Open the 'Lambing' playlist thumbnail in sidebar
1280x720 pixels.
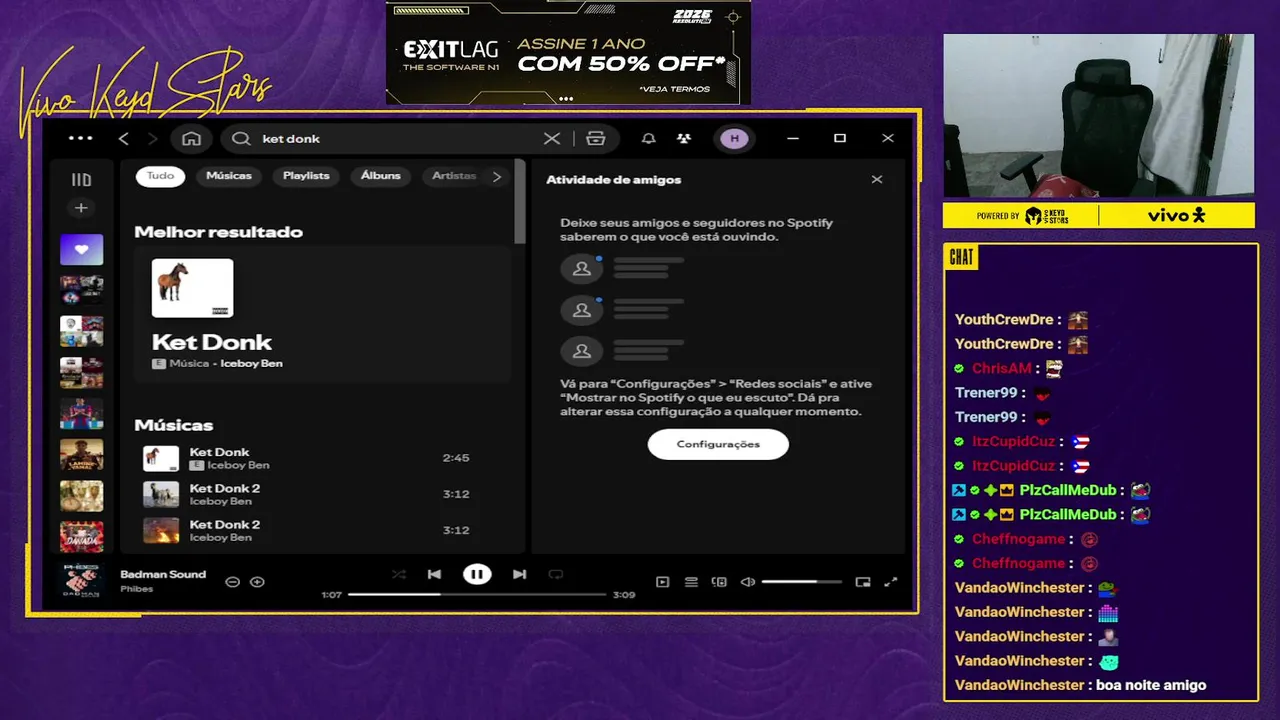(x=81, y=455)
